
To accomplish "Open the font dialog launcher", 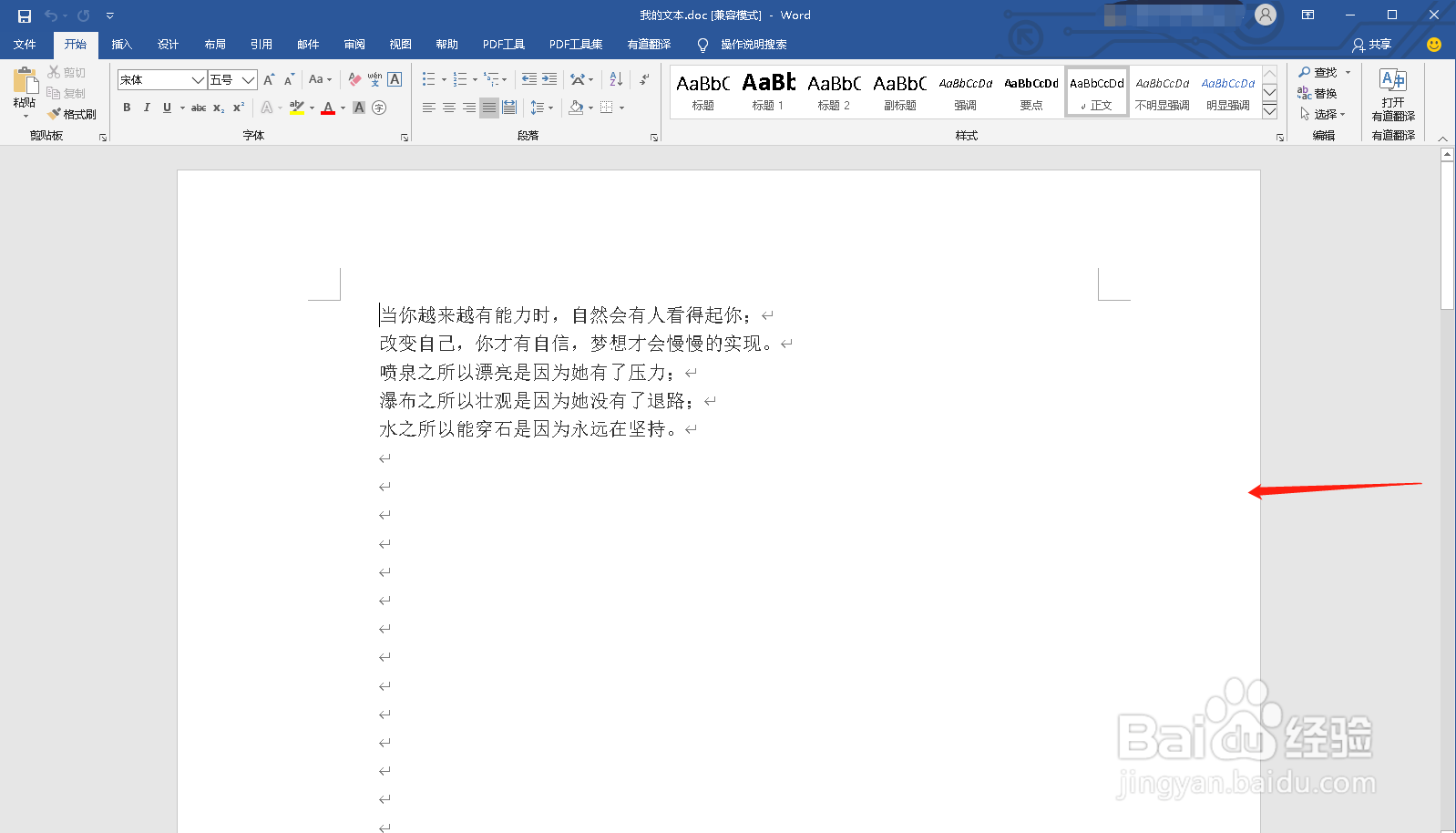I will 405,138.
